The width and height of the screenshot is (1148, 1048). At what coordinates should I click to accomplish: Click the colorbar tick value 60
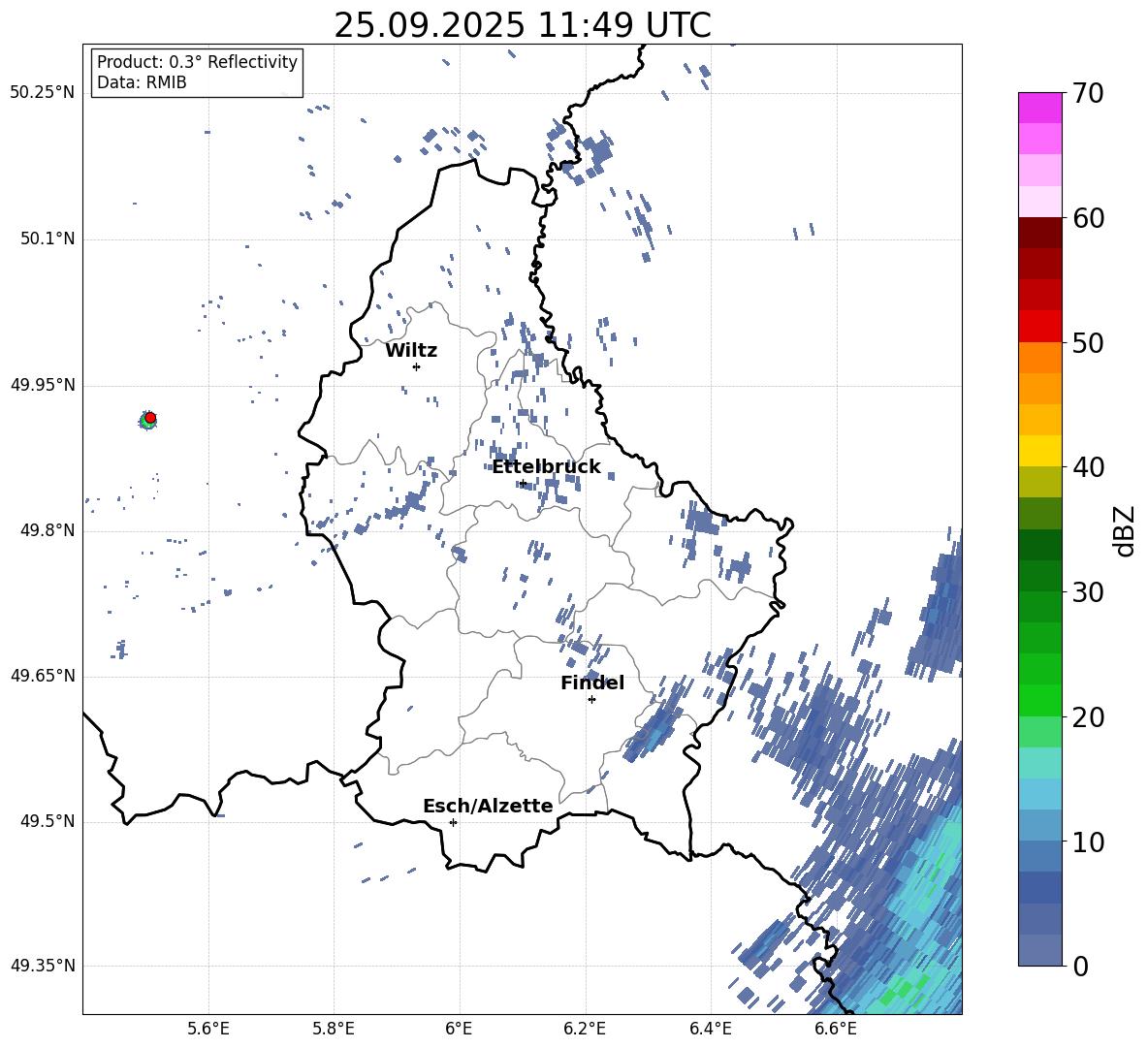1088,218
